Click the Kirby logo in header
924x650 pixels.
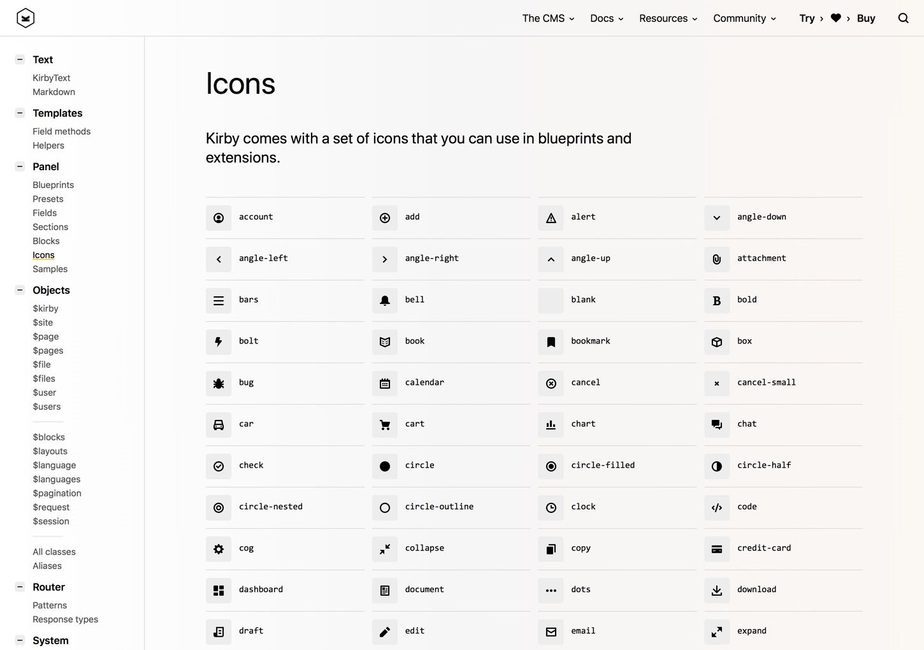[x=25, y=18]
